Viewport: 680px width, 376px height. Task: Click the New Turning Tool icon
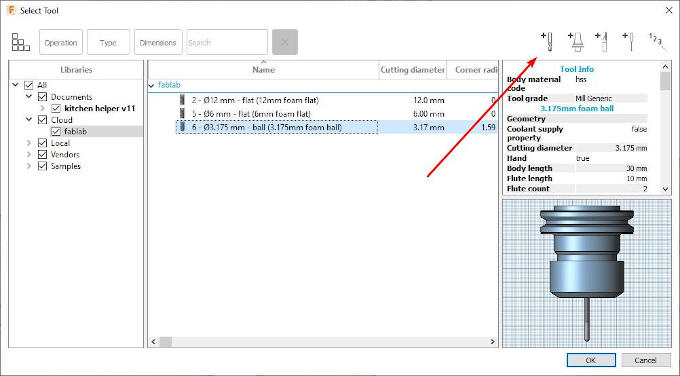(x=602, y=42)
